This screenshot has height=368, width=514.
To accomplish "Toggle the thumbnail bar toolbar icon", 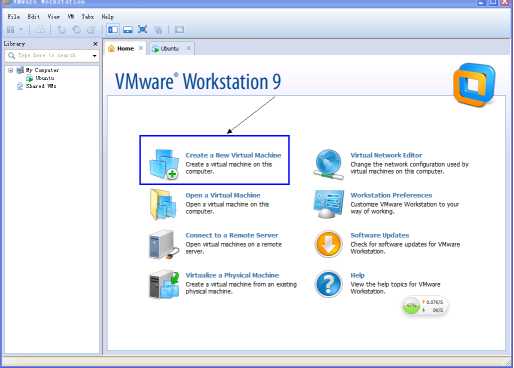I will point(128,30).
